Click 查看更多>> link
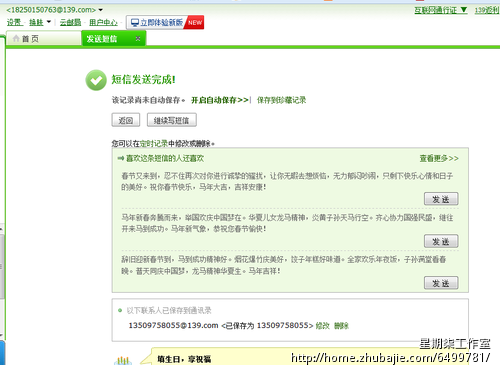This screenshot has width=500, height=365. pos(439,158)
